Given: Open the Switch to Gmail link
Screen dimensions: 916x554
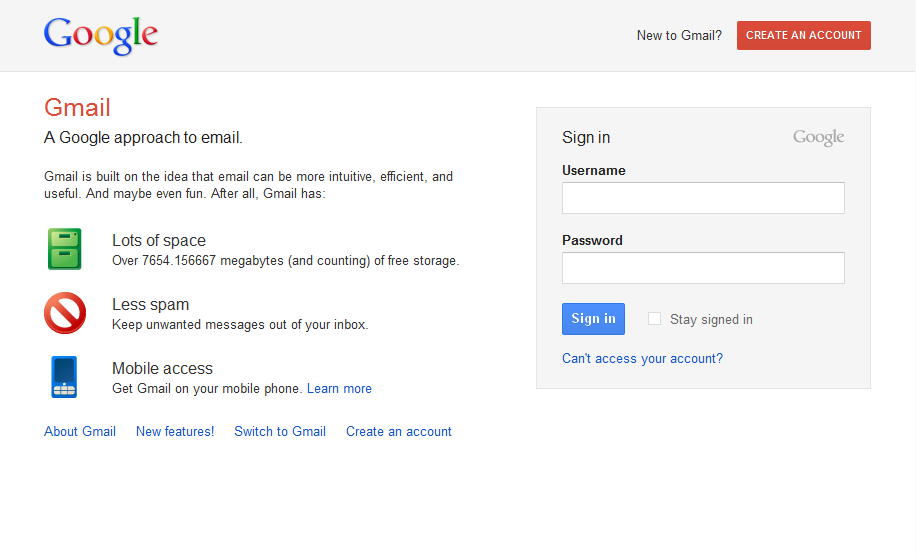Looking at the screenshot, I should pyautogui.click(x=280, y=431).
